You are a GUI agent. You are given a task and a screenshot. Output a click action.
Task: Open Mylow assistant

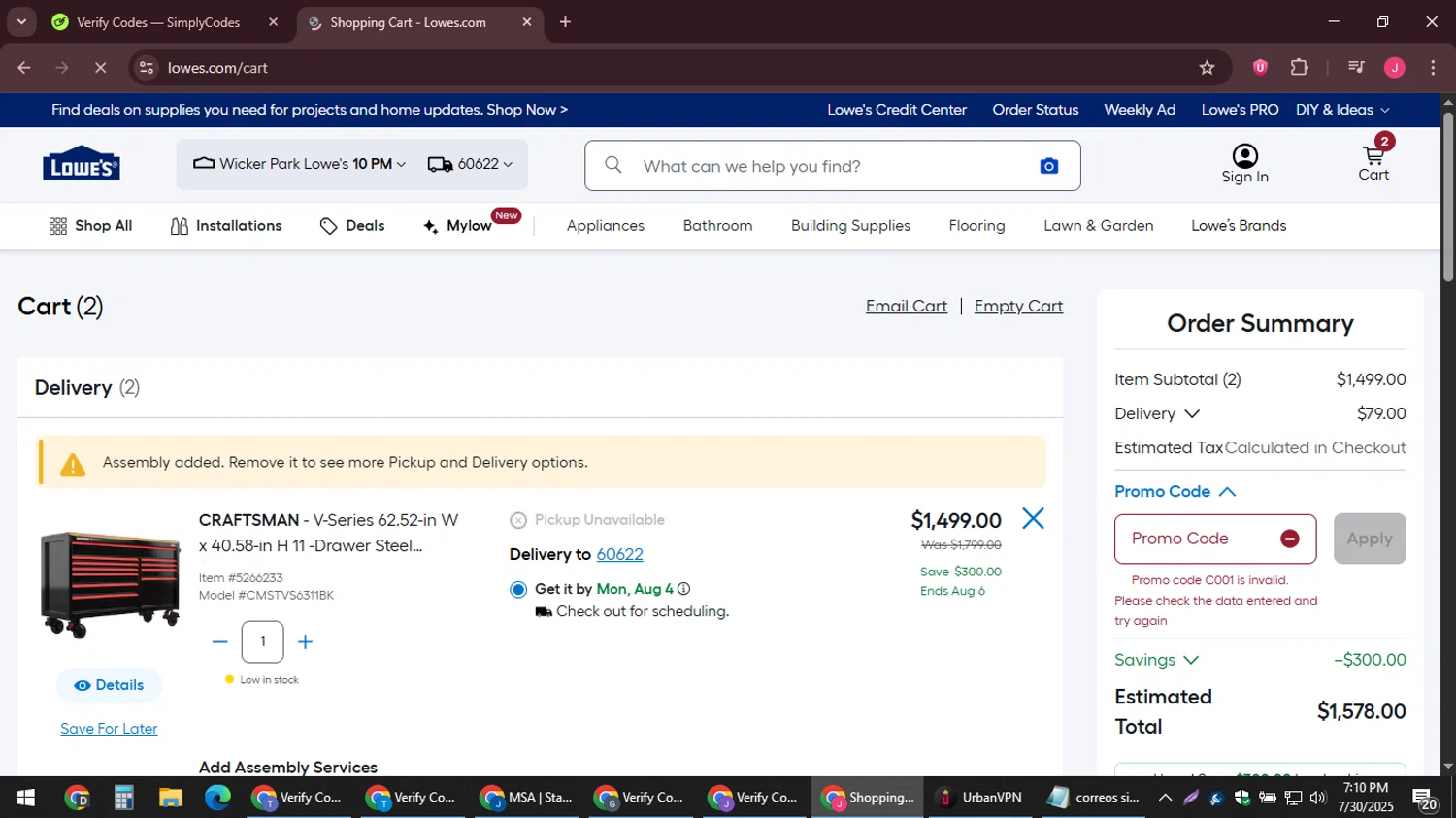coord(458,226)
